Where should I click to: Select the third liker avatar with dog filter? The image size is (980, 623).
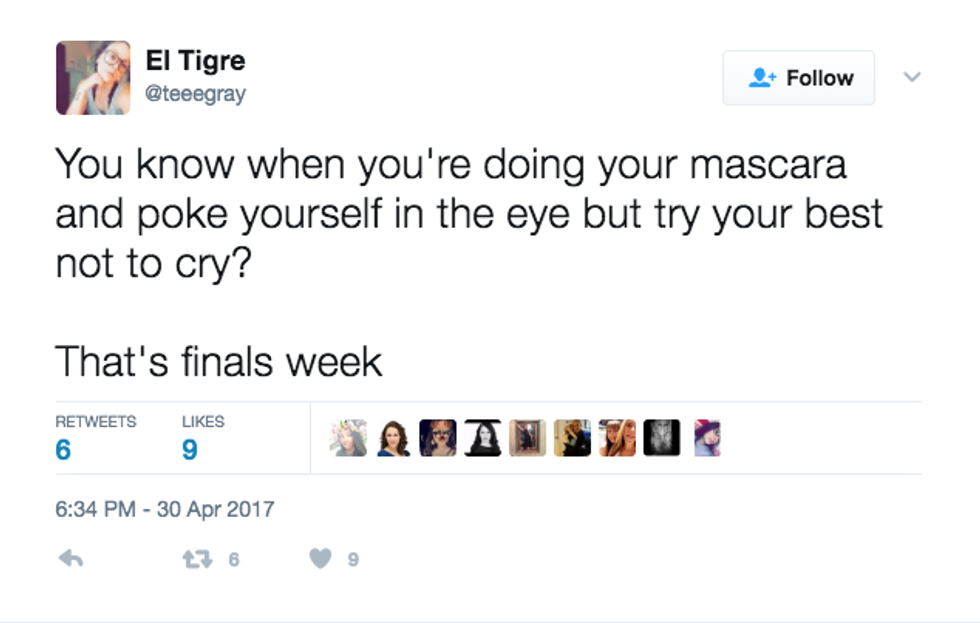pyautogui.click(x=438, y=438)
